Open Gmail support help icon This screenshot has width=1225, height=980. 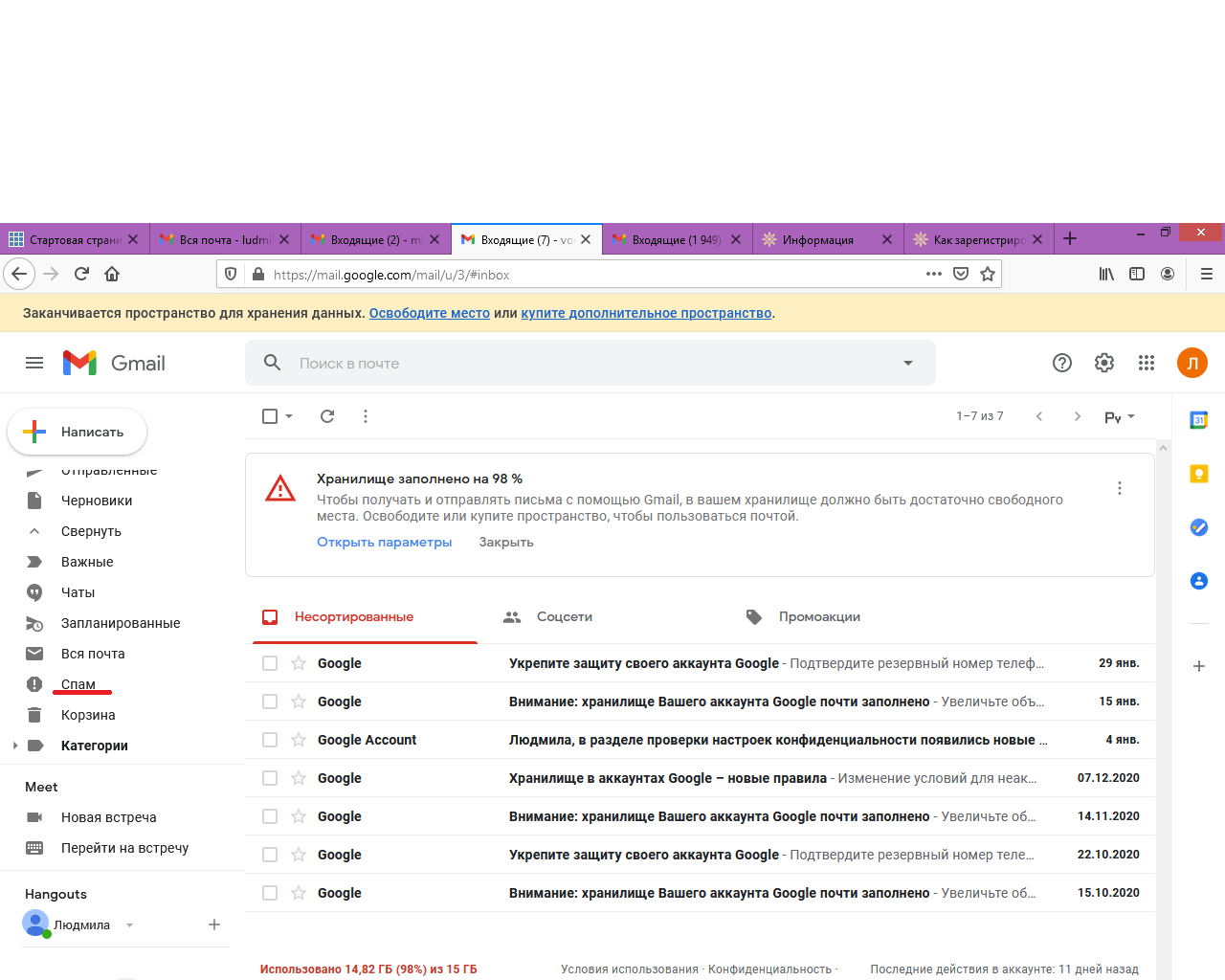(1062, 363)
